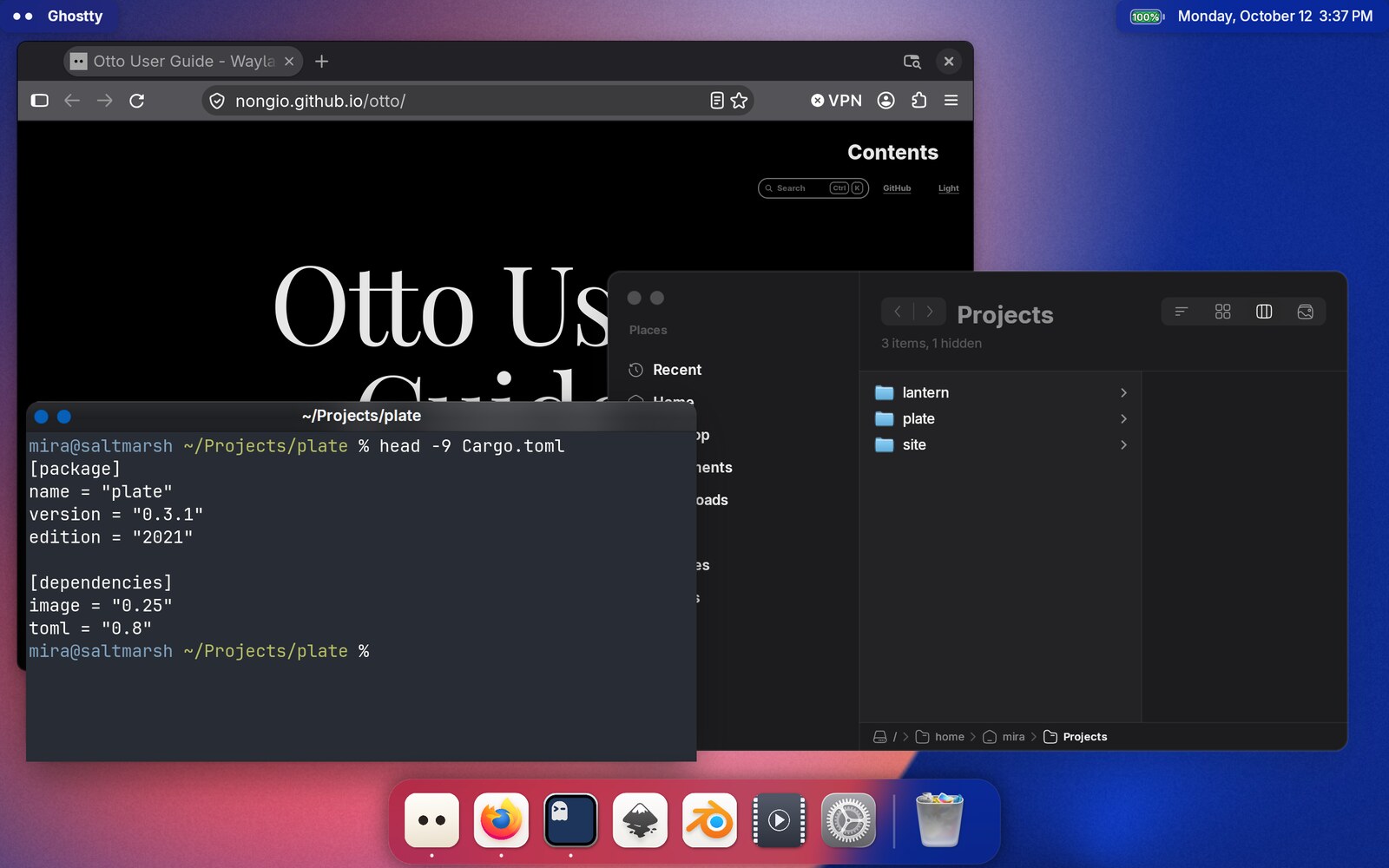Viewport: 1389px width, 868px height.
Task: Reload the Otto User Guide page
Action: coord(137,101)
